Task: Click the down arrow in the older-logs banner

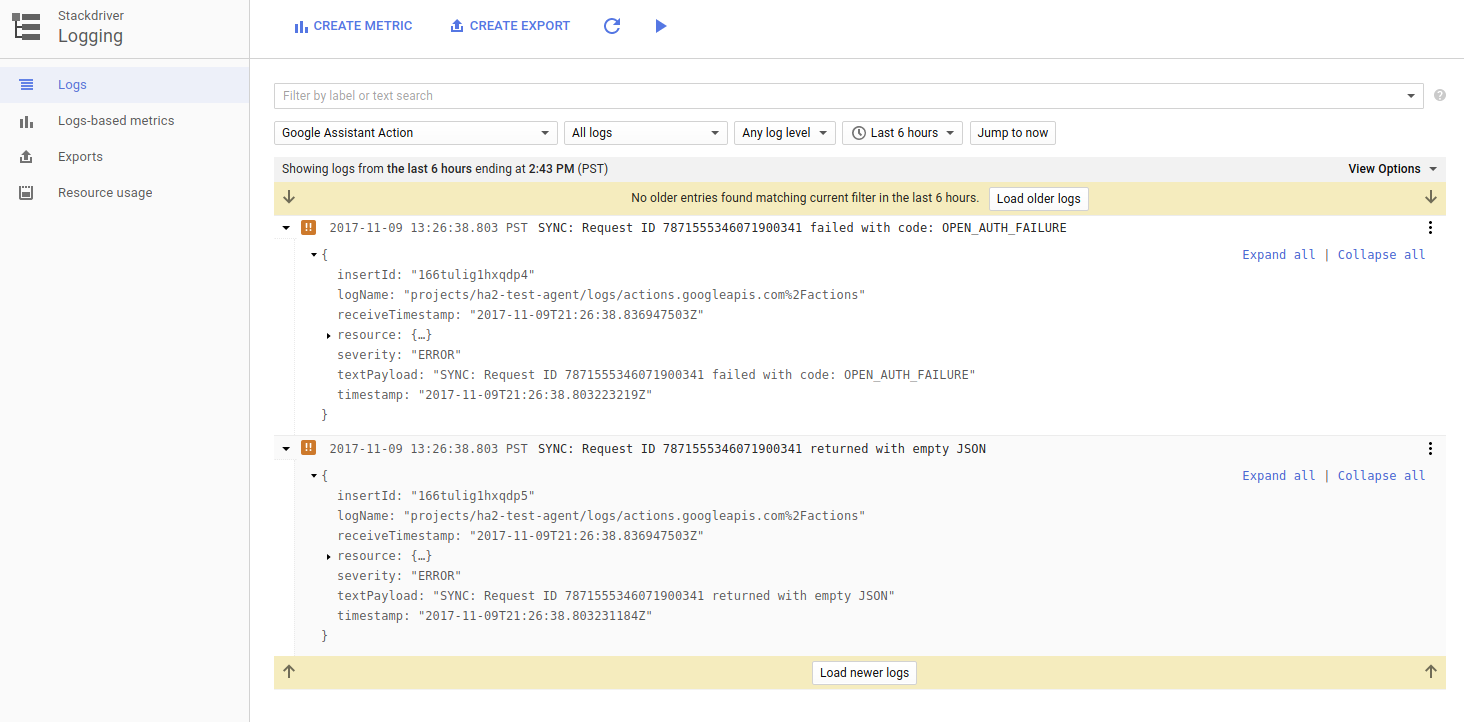Action: tap(289, 197)
